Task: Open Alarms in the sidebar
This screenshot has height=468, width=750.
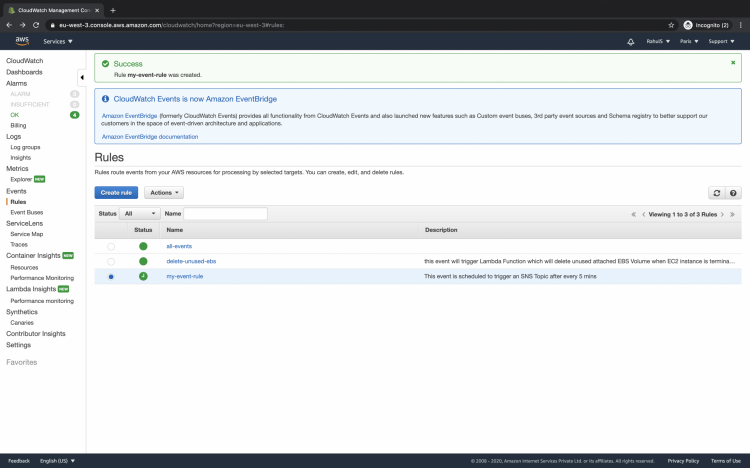Action: point(16,83)
